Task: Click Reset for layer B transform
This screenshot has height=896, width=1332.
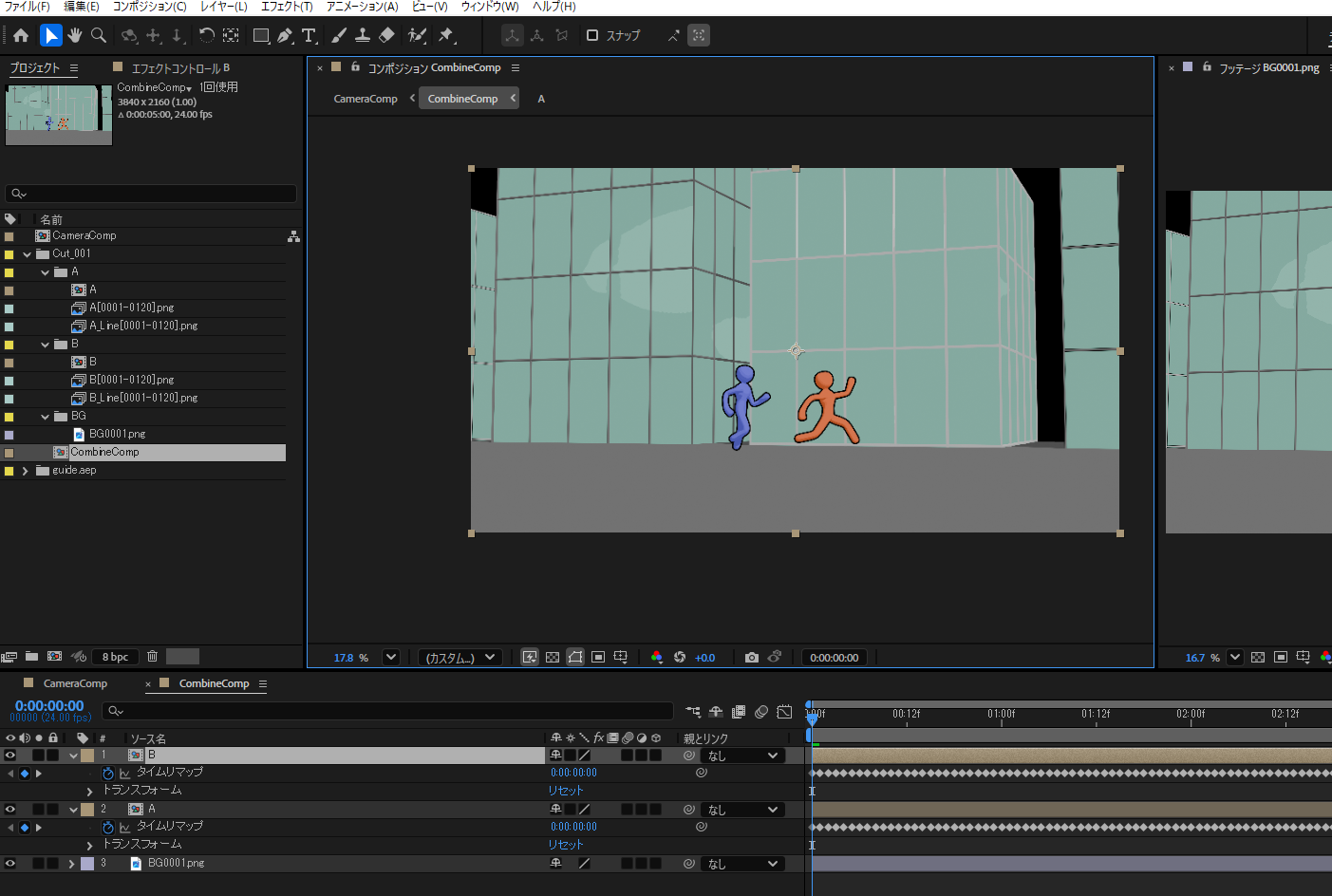Action: (566, 791)
